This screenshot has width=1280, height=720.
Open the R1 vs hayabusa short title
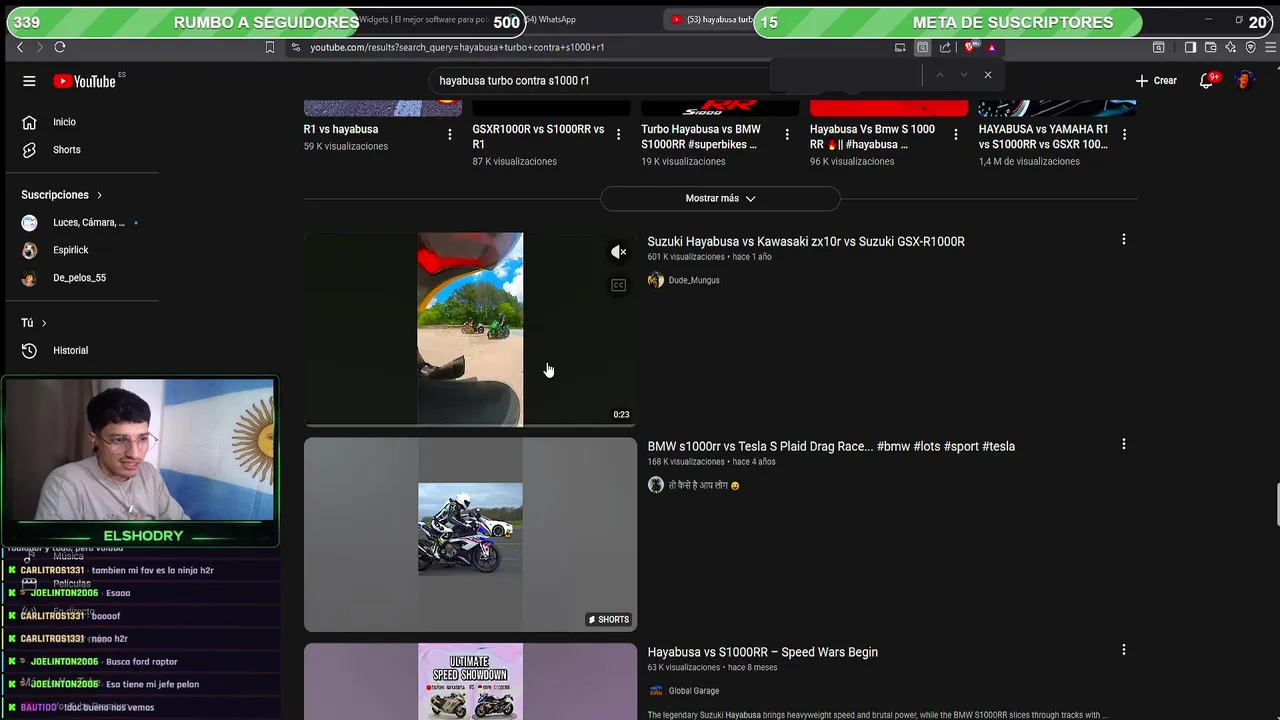341,129
